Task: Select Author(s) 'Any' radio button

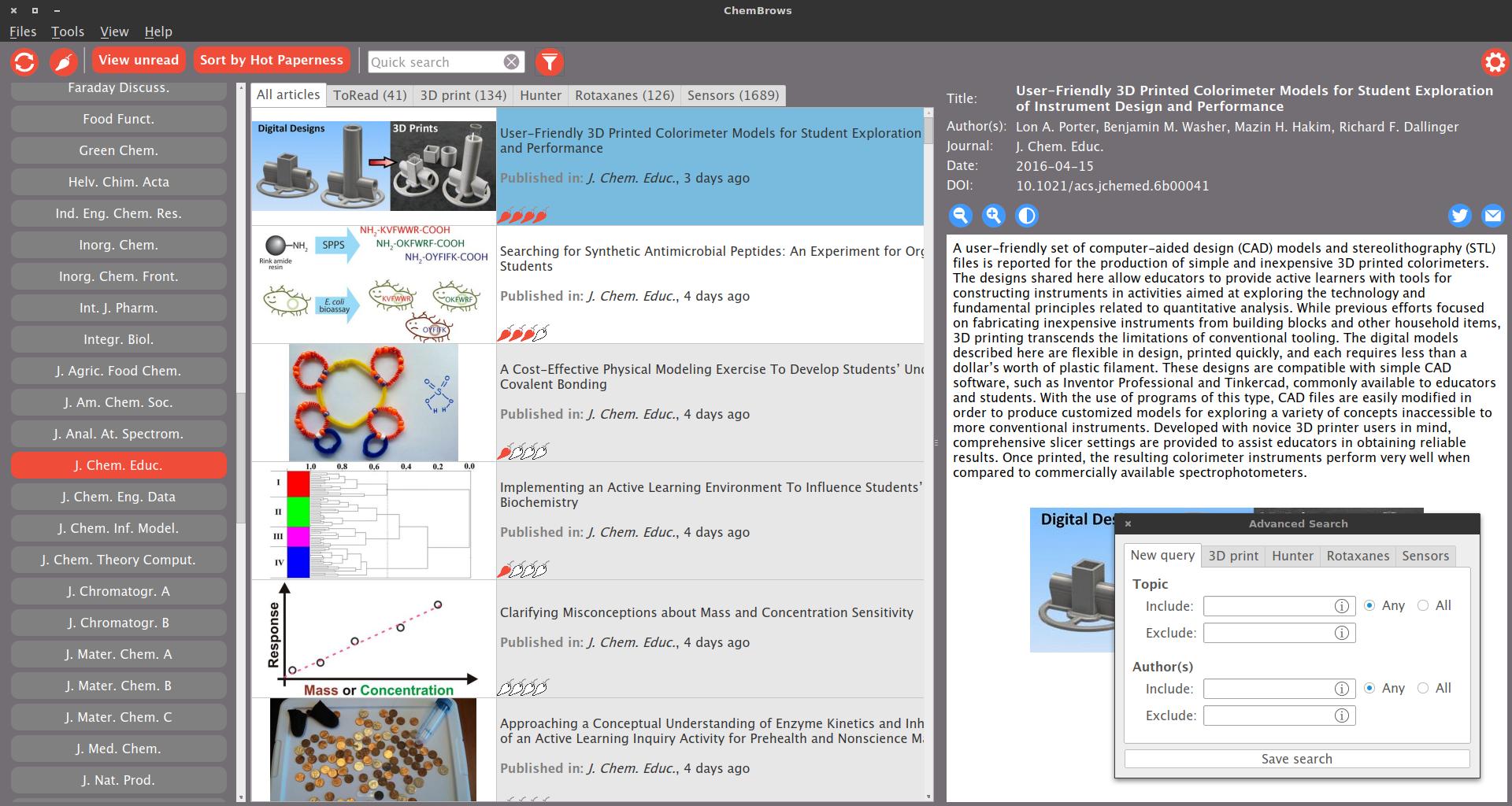Action: (1369, 688)
